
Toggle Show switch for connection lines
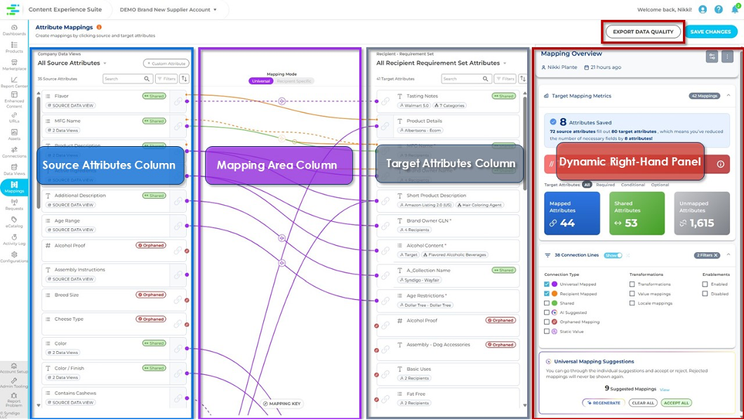click(613, 255)
